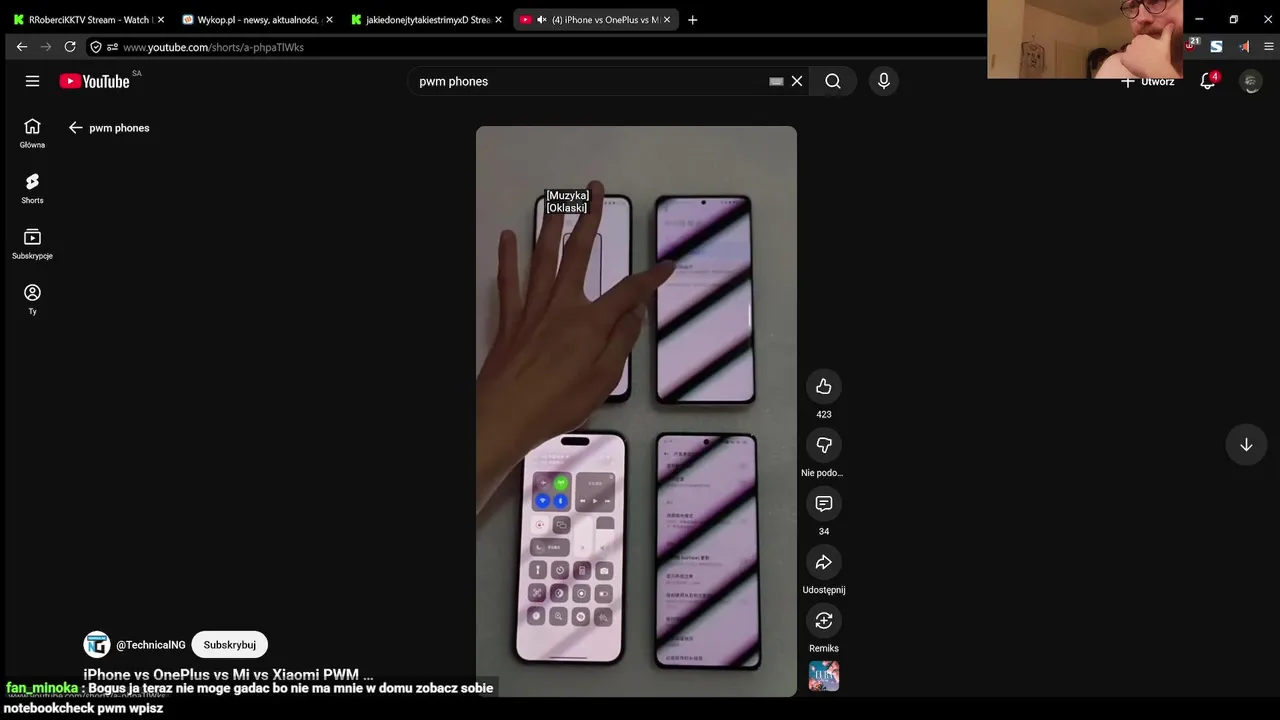
Task: Open Główna in the sidebar
Action: [x=32, y=133]
